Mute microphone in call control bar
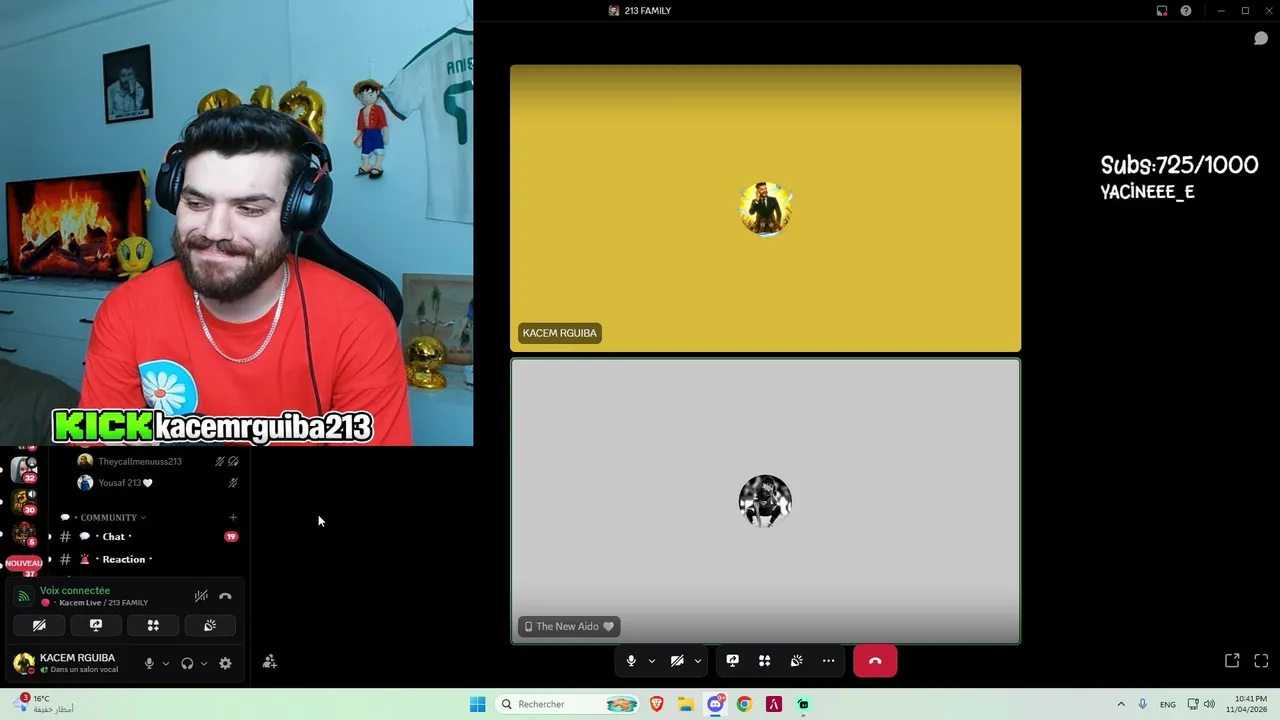This screenshot has width=1280, height=720. [x=631, y=661]
